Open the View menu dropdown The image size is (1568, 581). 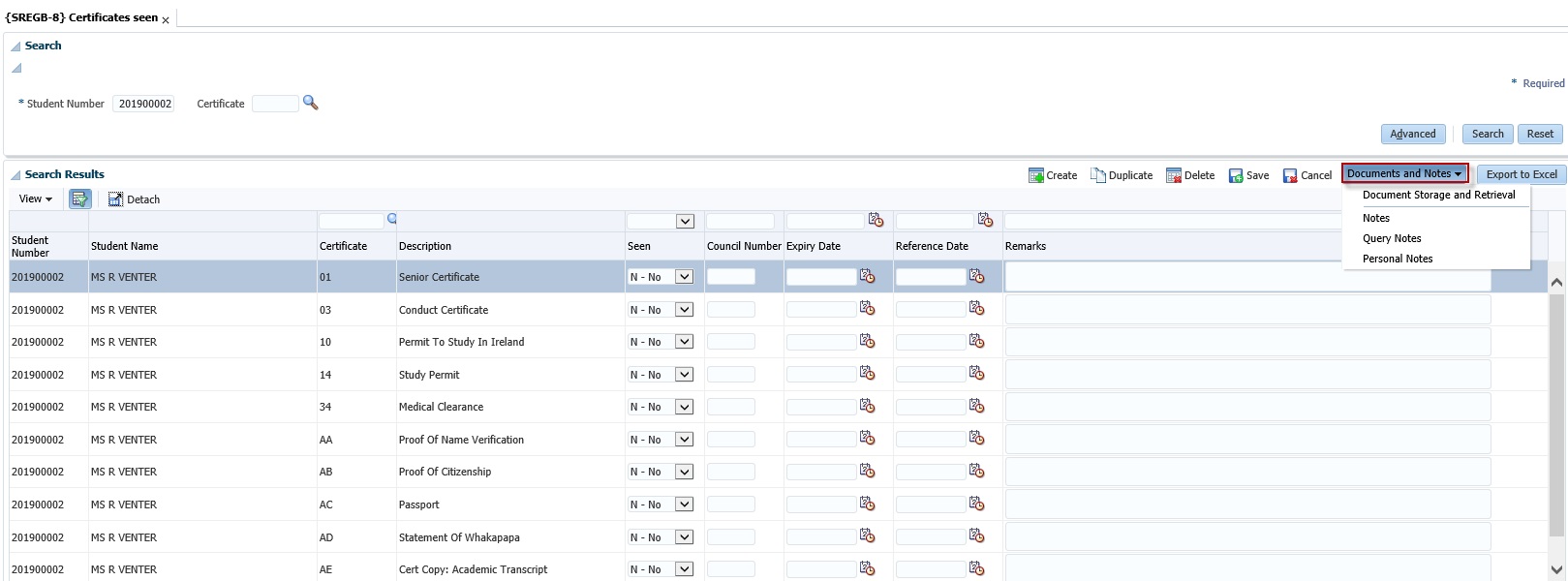[36, 199]
